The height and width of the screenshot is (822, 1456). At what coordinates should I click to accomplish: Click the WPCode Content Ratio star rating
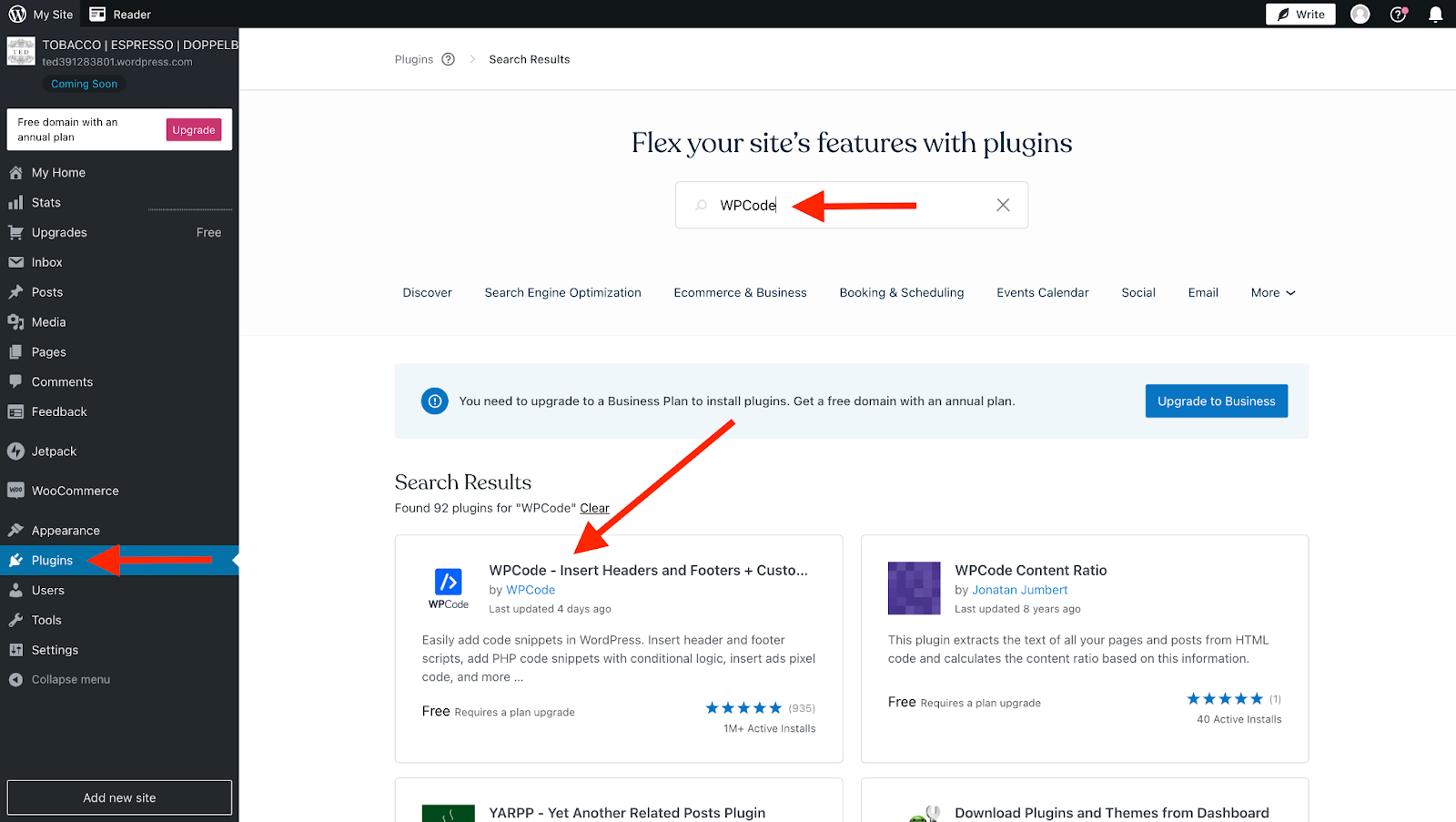[1225, 699]
